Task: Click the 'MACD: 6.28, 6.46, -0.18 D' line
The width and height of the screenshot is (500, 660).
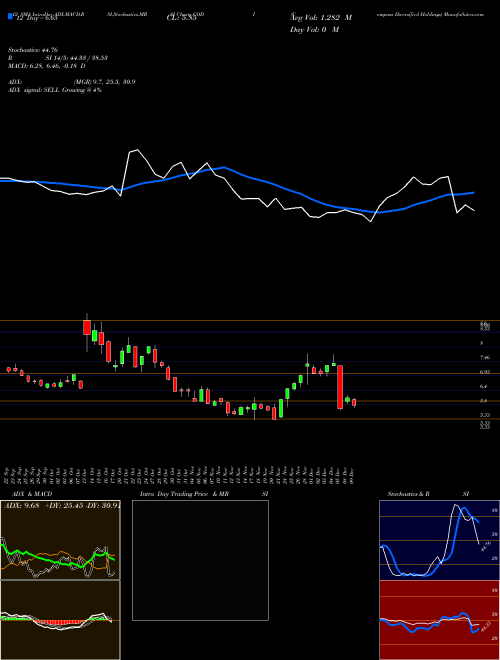Action: click(47, 66)
